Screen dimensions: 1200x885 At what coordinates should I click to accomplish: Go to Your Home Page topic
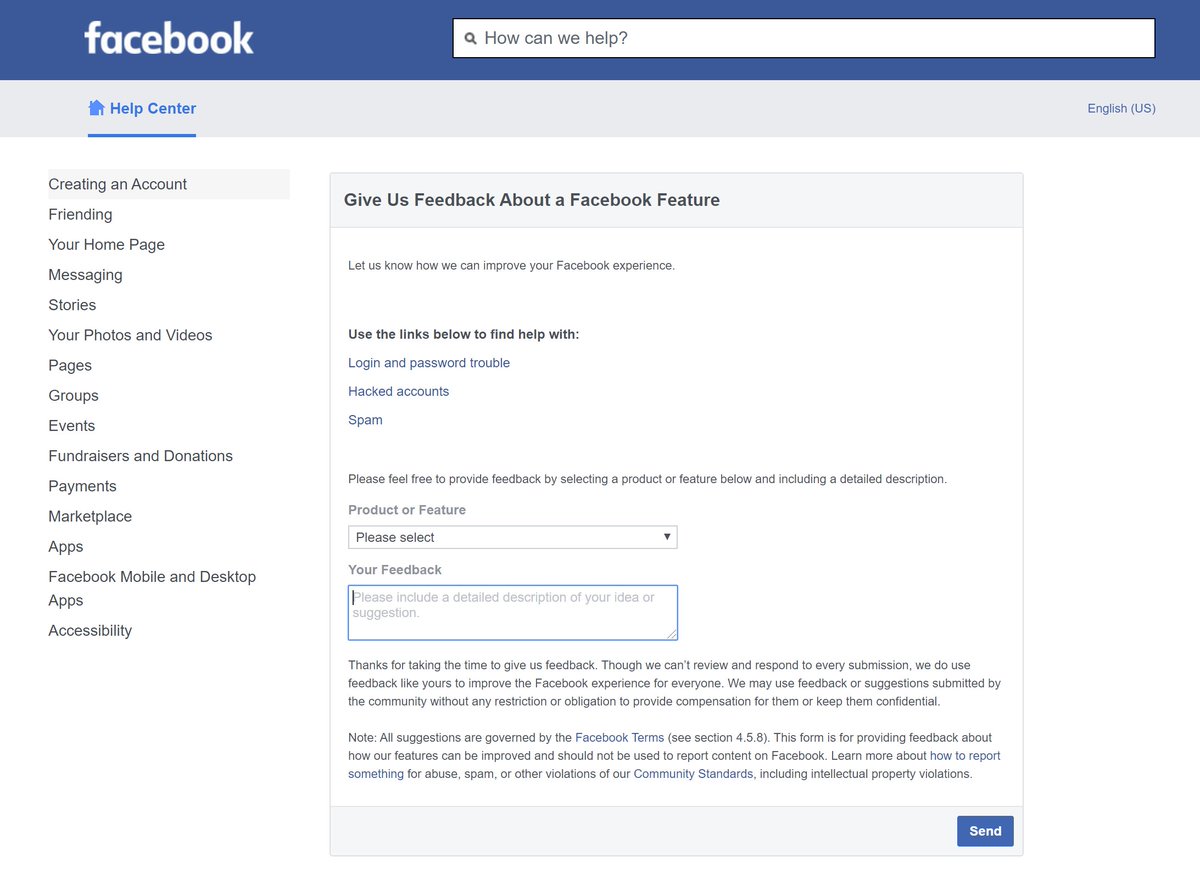(106, 244)
